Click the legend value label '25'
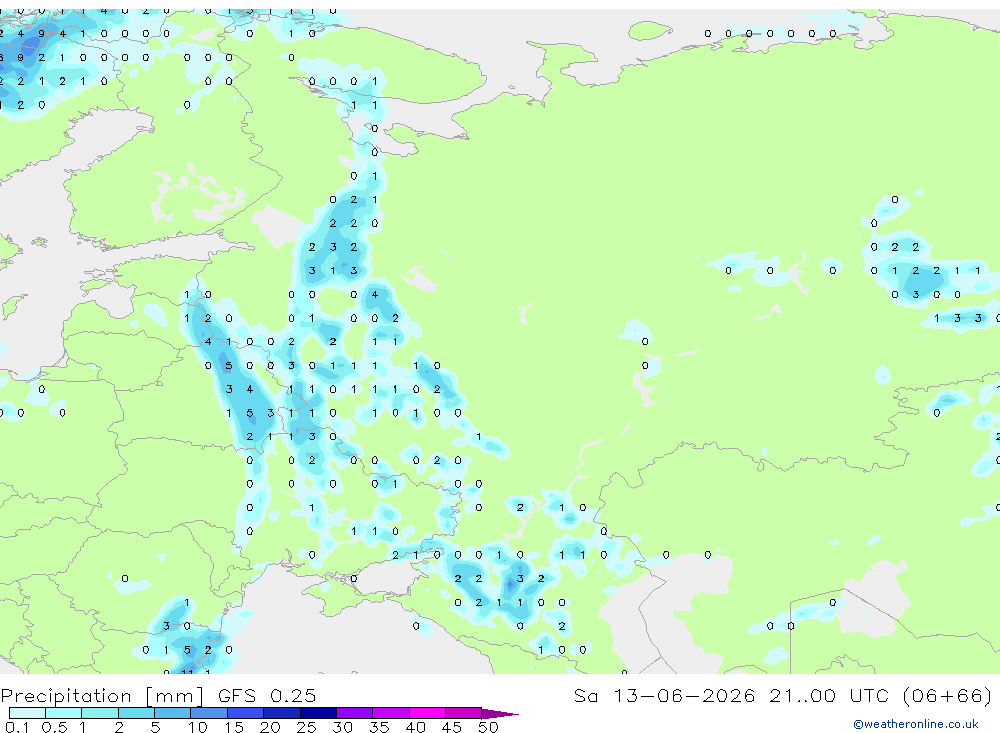The image size is (1000, 733). [x=306, y=727]
